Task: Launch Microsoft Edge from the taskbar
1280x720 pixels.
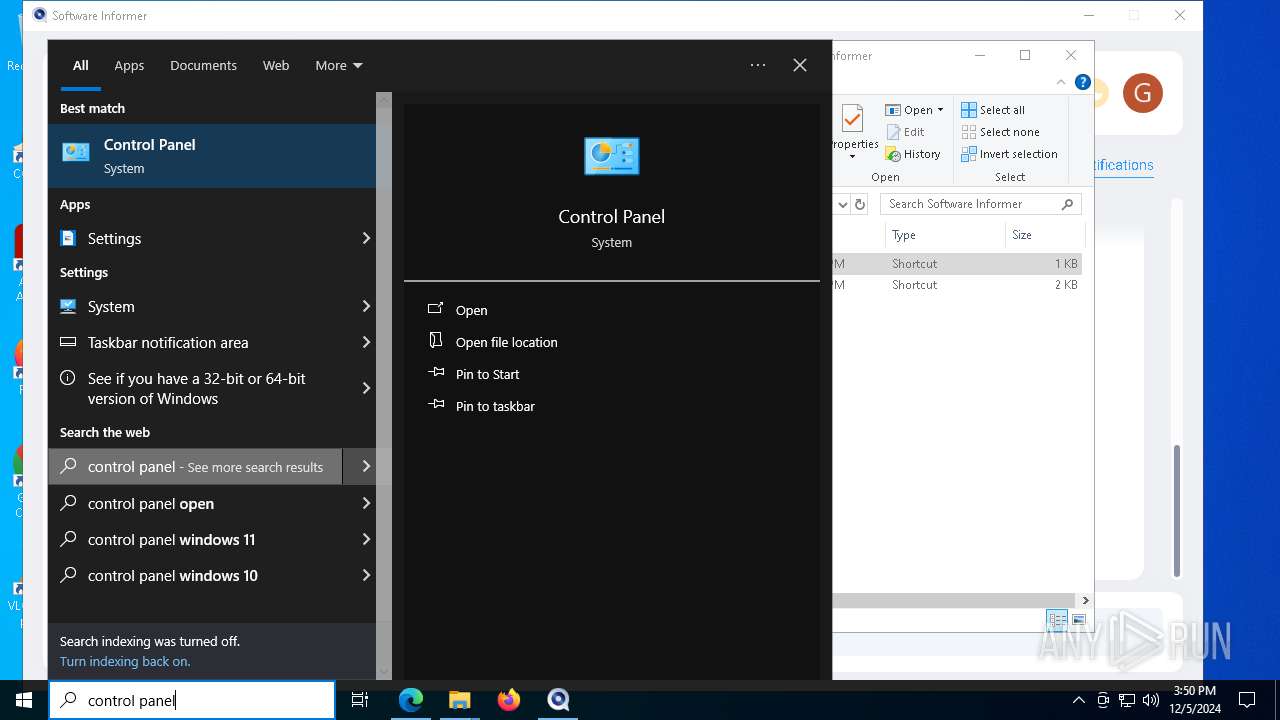Action: [x=411, y=700]
